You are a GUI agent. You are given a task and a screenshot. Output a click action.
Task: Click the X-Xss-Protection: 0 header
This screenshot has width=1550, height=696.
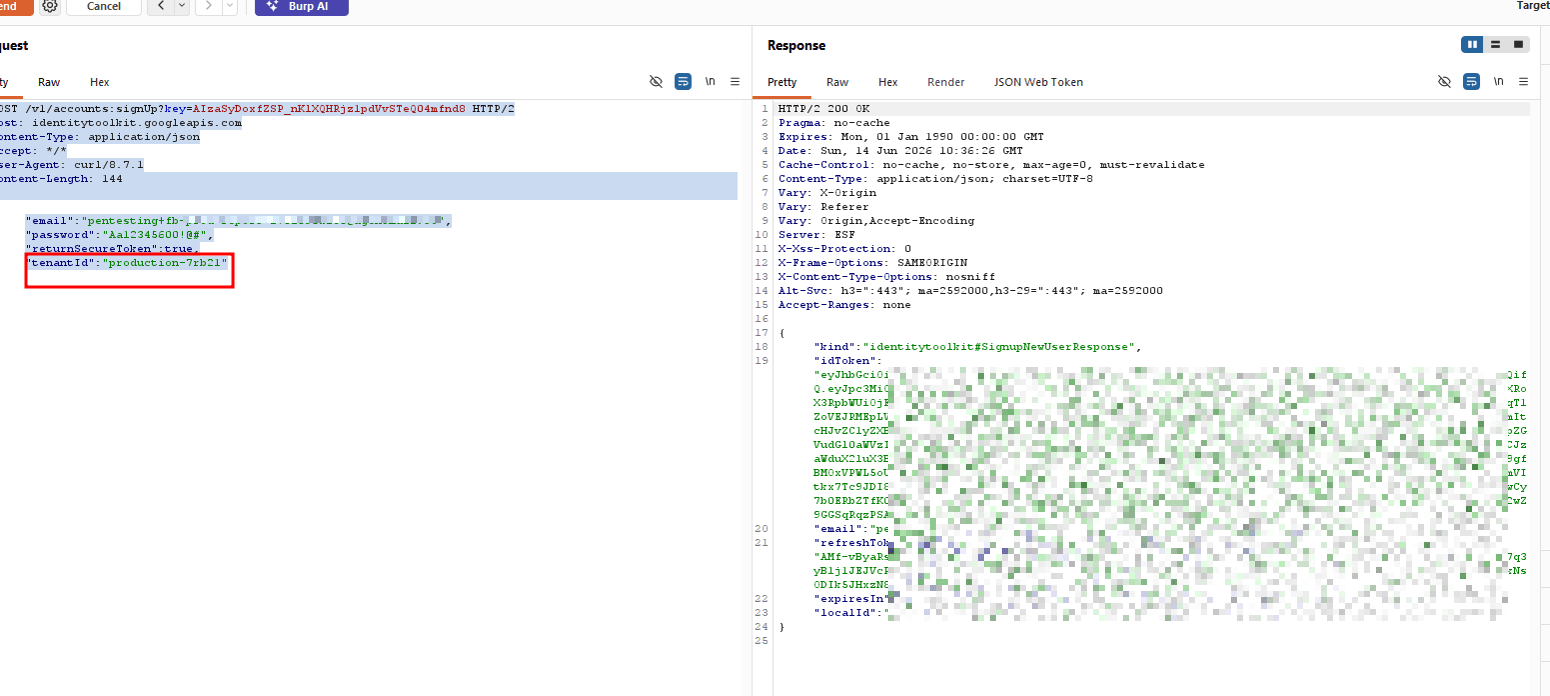pos(844,248)
